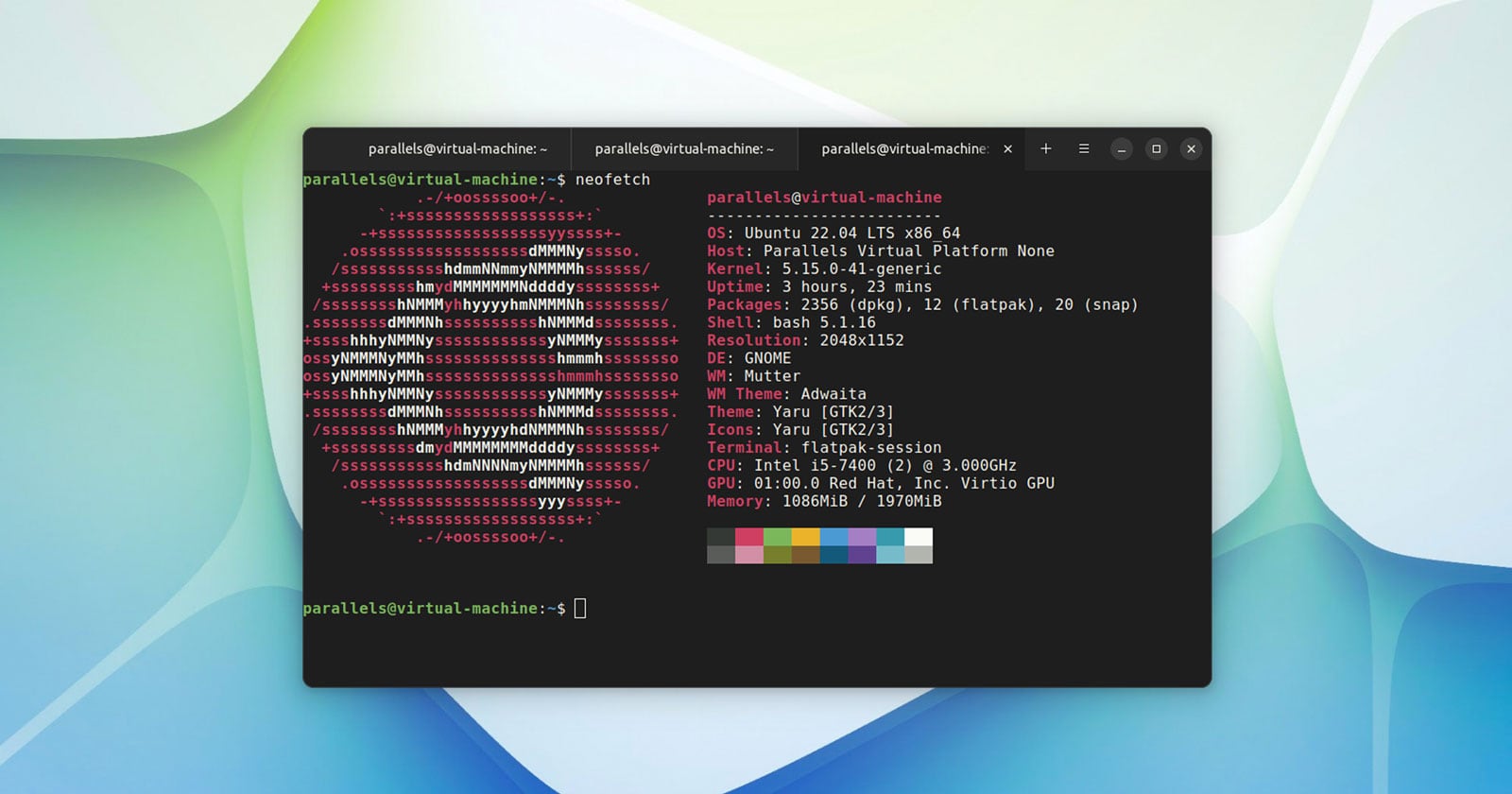The width and height of the screenshot is (1512, 794).
Task: Place cursor at the bottom empty shell prompt
Action: tap(580, 609)
